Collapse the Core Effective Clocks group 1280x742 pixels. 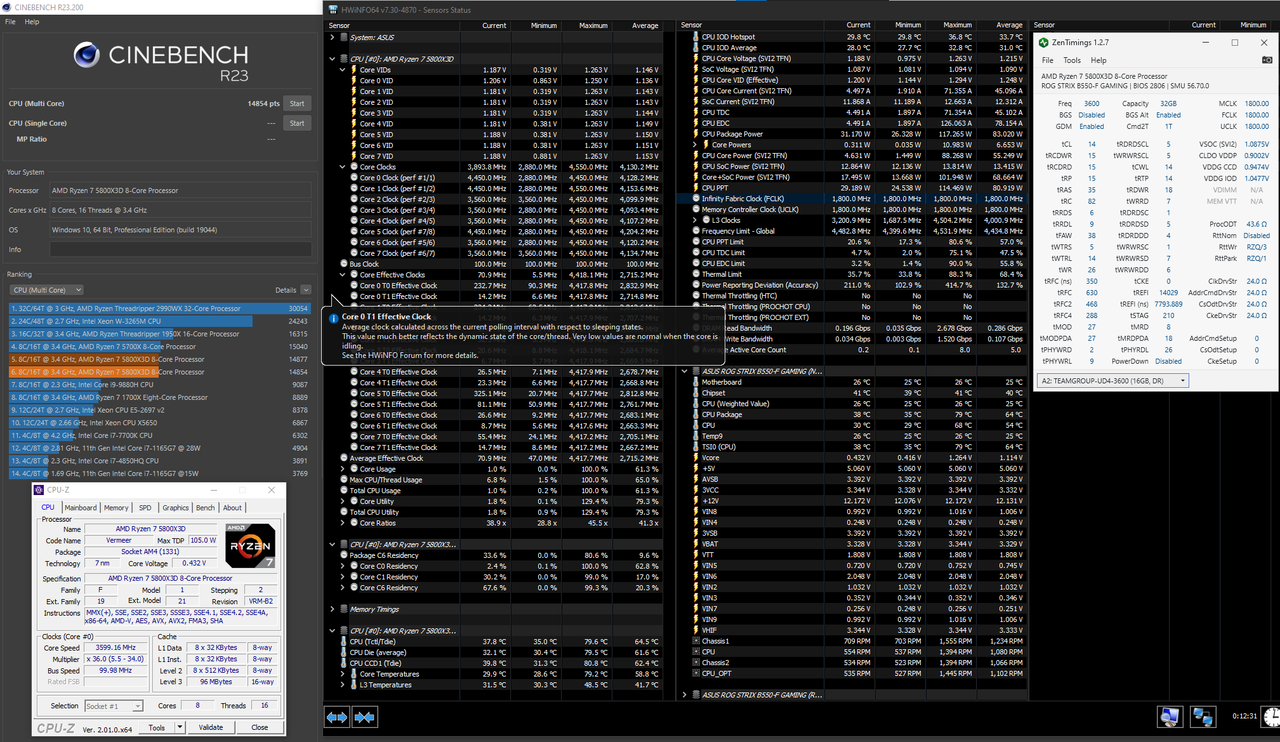coord(342,275)
